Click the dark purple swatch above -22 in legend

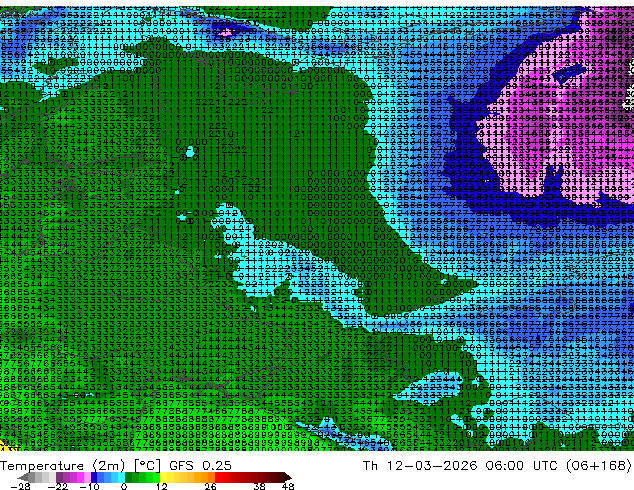coord(59,477)
